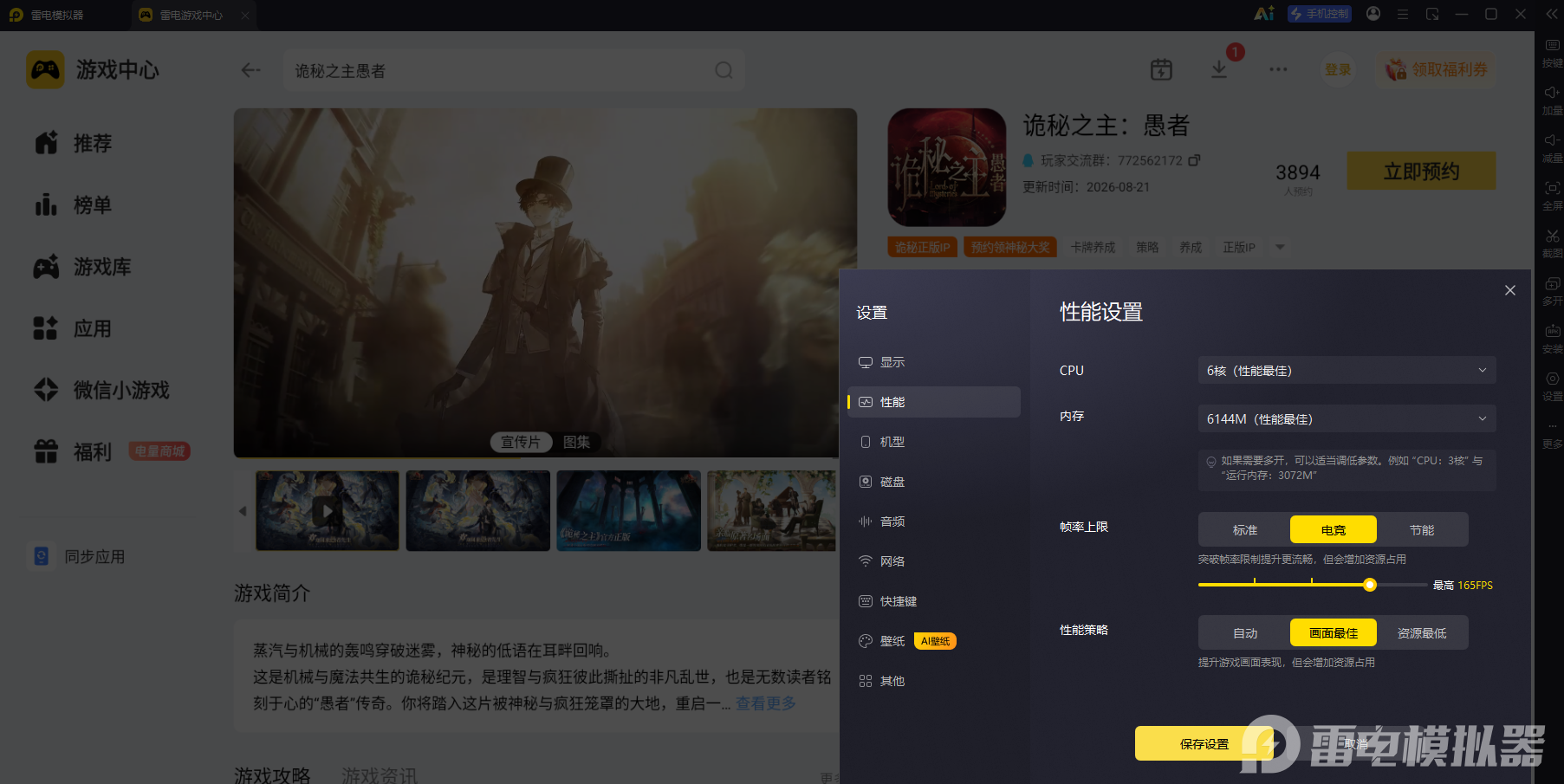
Task: Open the AI assistant icon in title bar
Action: click(x=1264, y=14)
